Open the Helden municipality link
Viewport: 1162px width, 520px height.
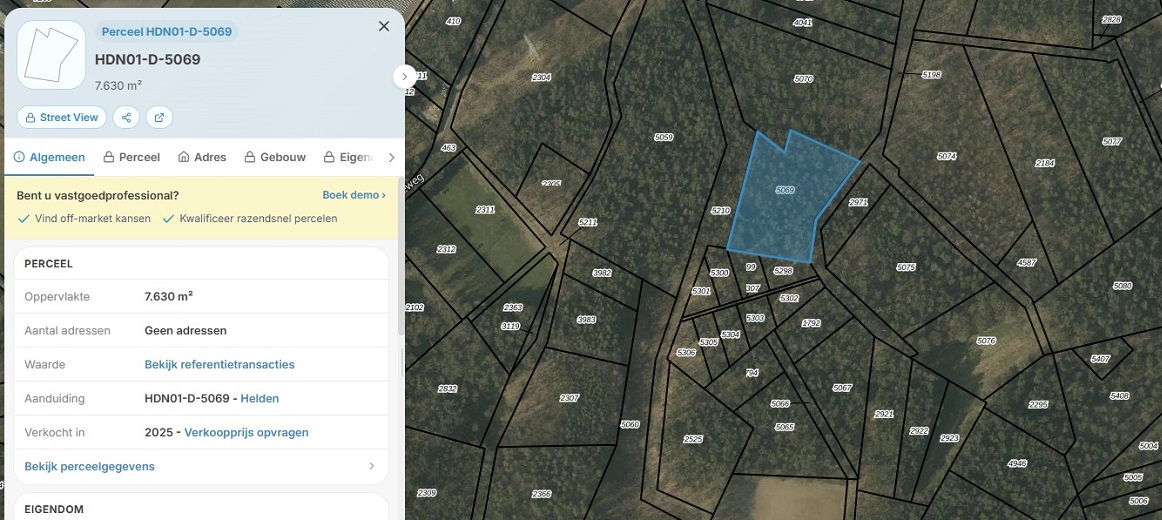click(x=259, y=399)
